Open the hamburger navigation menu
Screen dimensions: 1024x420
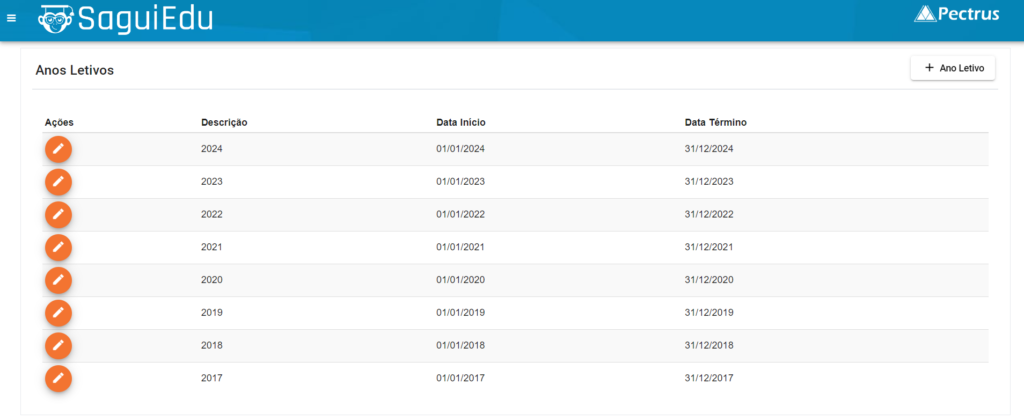click(x=12, y=18)
